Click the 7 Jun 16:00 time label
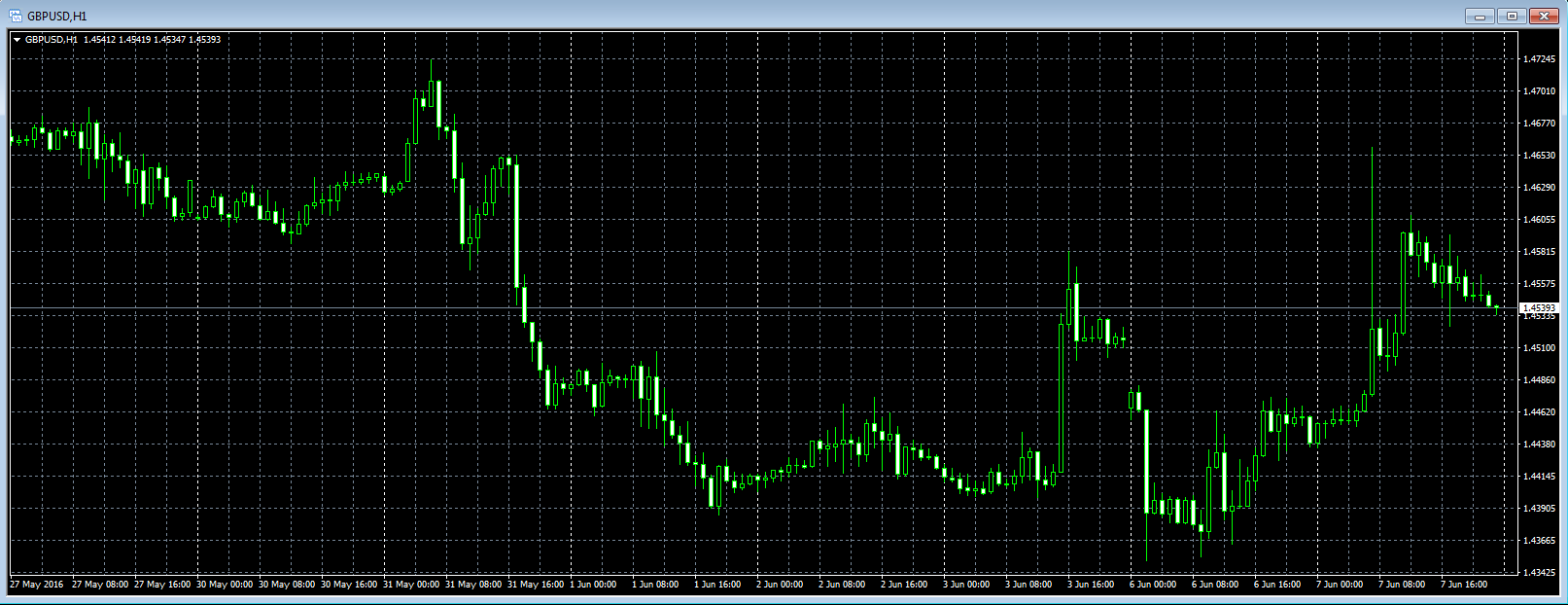Image resolution: width=1568 pixels, height=605 pixels. (1464, 585)
